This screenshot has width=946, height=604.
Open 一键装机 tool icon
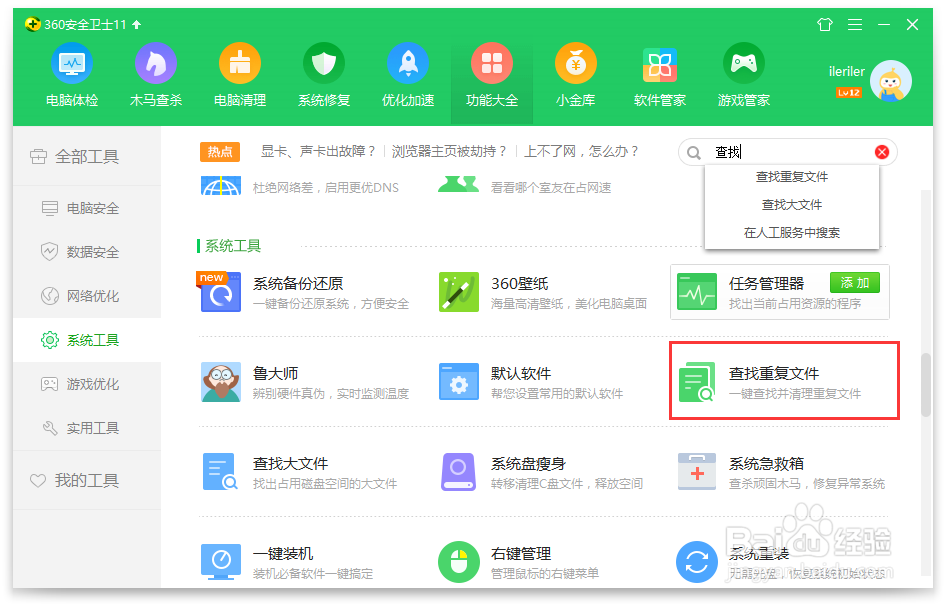[x=220, y=562]
